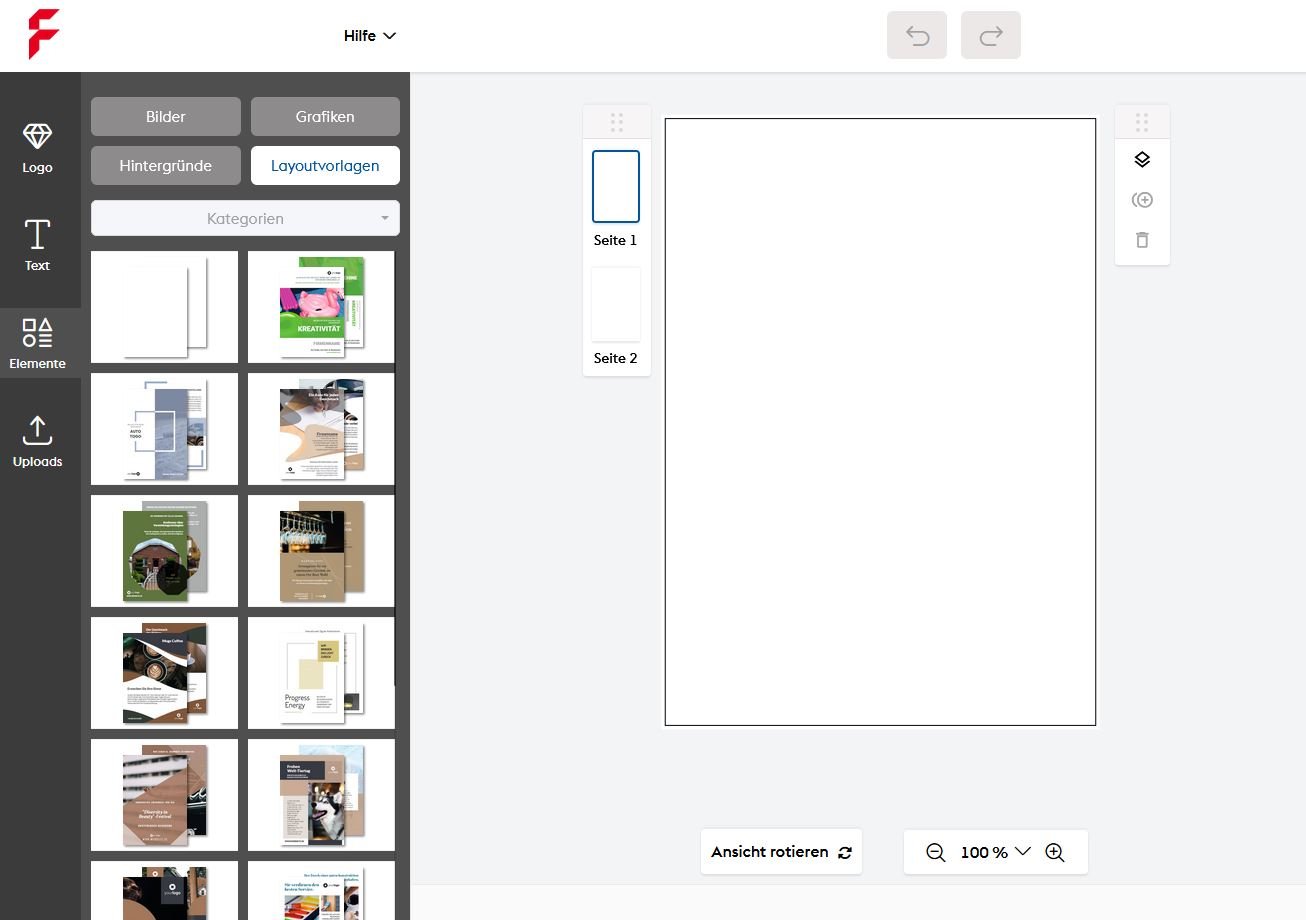The width and height of the screenshot is (1306, 920).
Task: Open the Uploads panel
Action: tap(37, 442)
